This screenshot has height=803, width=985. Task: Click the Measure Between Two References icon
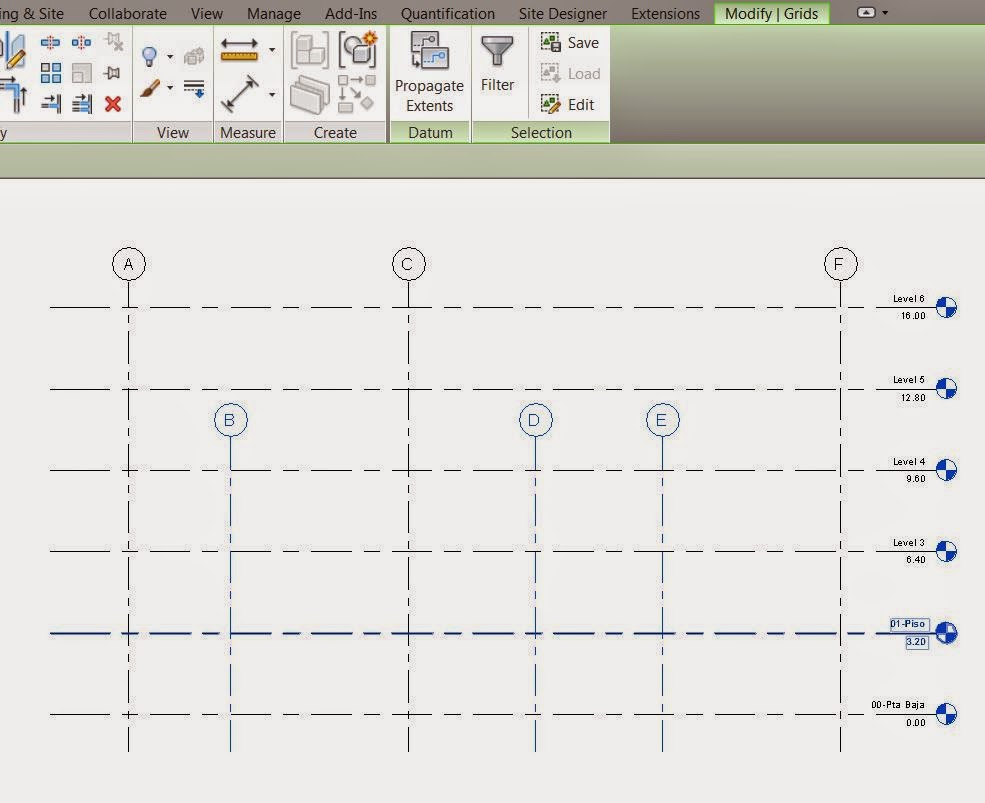pos(239,49)
